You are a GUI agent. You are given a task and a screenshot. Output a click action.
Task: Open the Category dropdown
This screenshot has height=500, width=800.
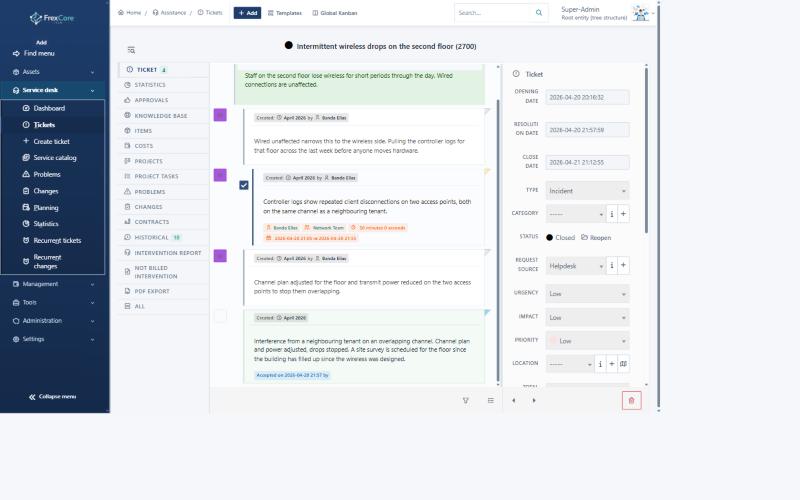pyautogui.click(x=576, y=214)
